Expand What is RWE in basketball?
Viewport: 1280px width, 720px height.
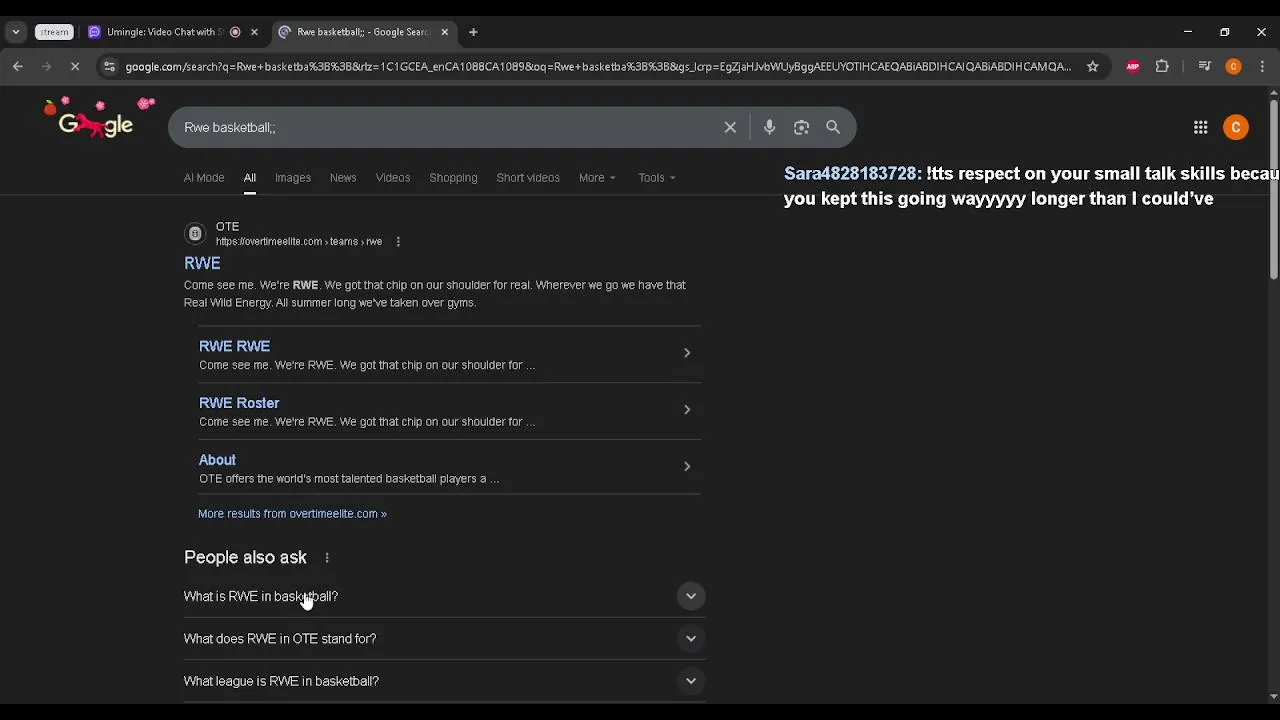tap(444, 596)
